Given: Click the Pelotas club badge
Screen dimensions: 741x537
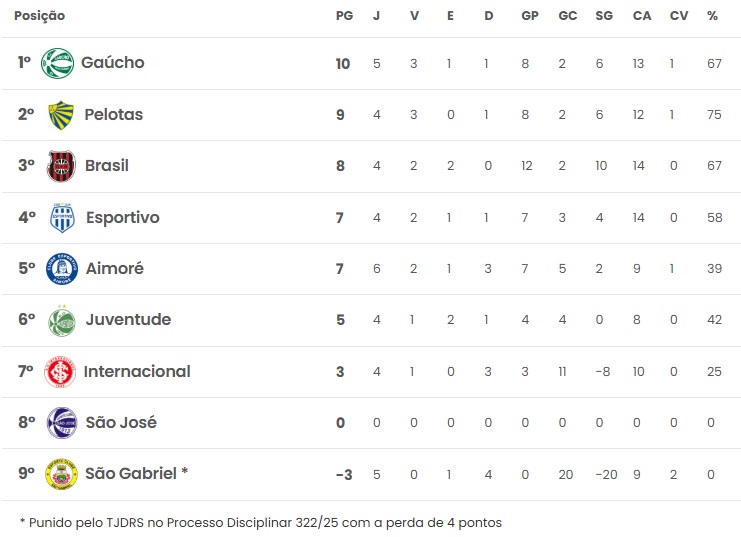Looking at the screenshot, I should (61, 114).
